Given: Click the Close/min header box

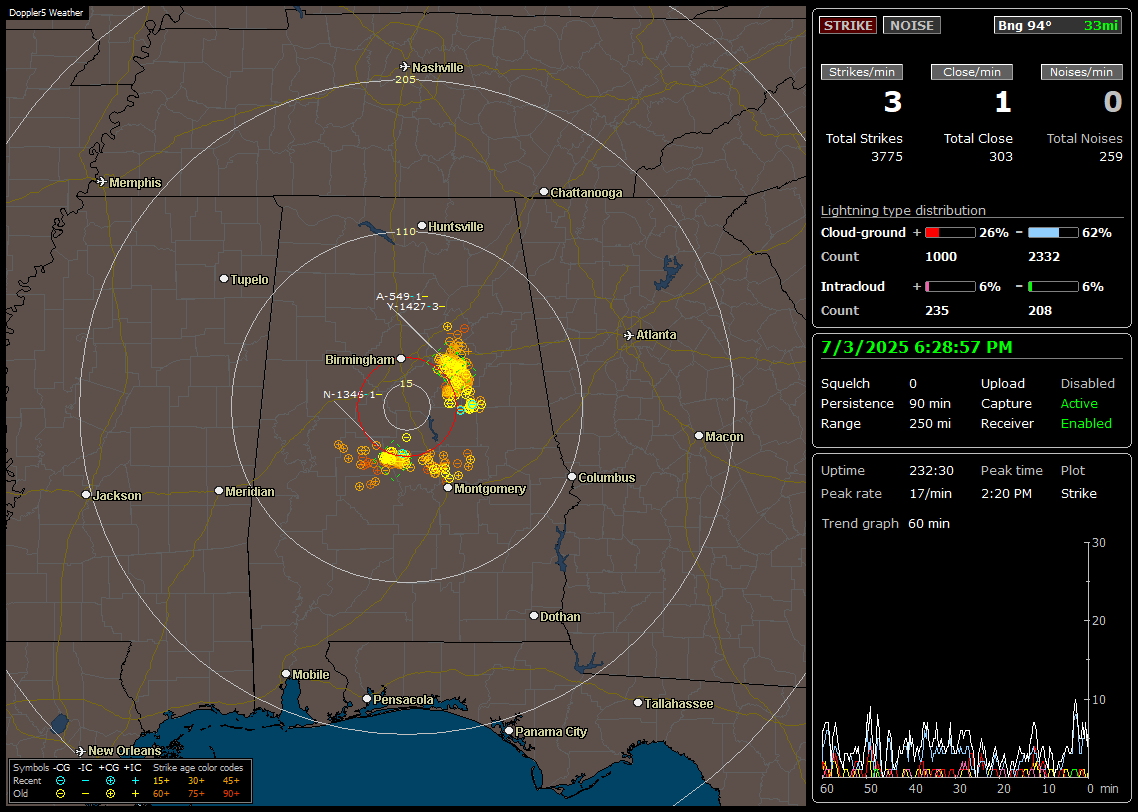Looking at the screenshot, I should click(972, 72).
